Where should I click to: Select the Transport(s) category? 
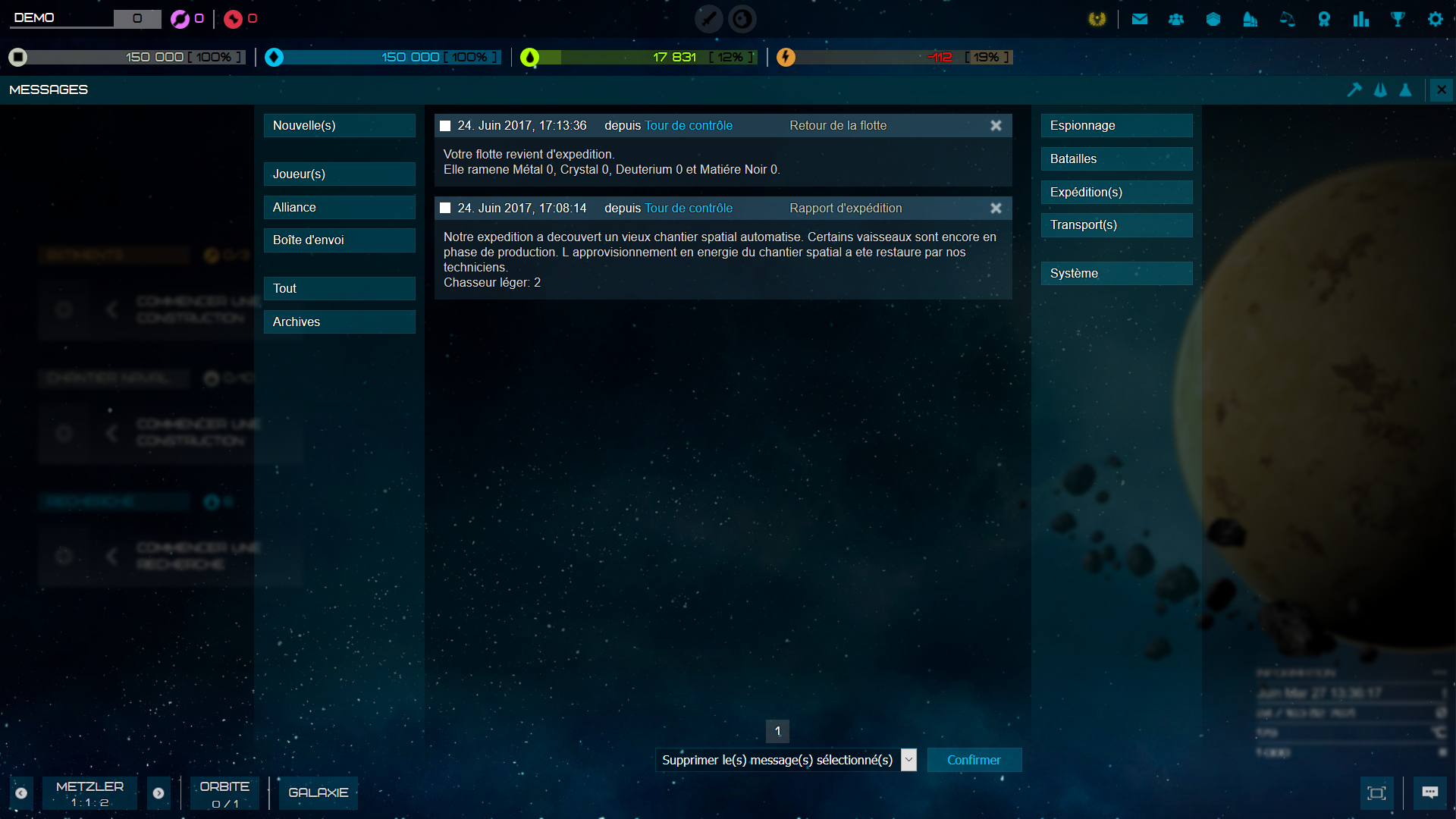coord(1116,225)
